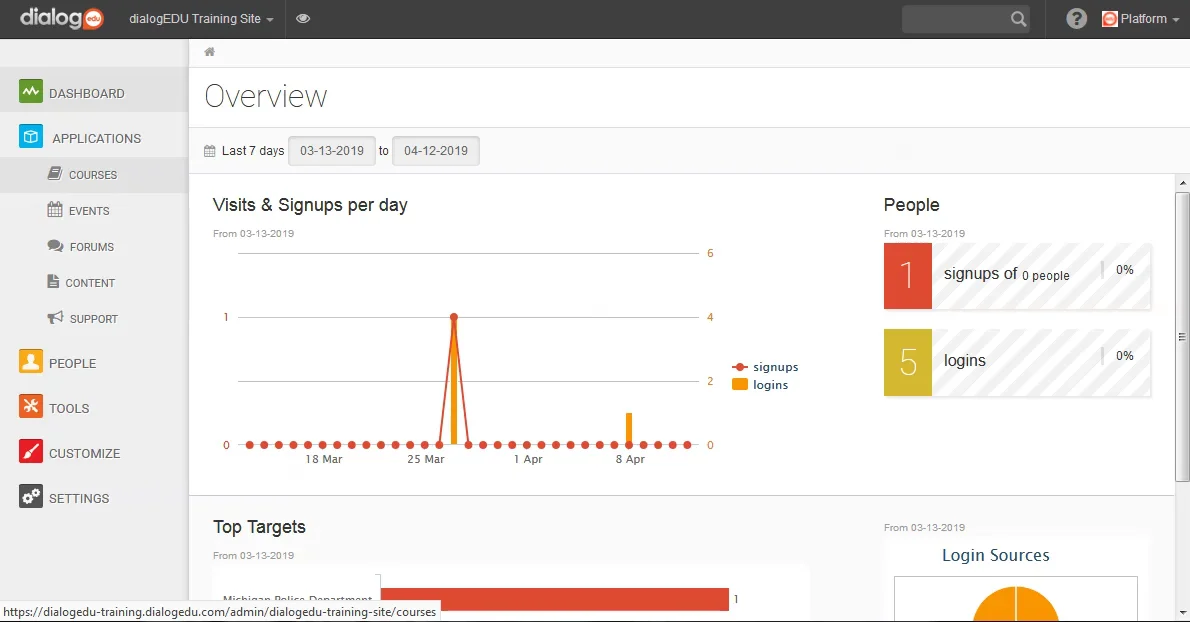1190x622 pixels.
Task: Open the signups of 0 people card
Action: tap(1017, 276)
